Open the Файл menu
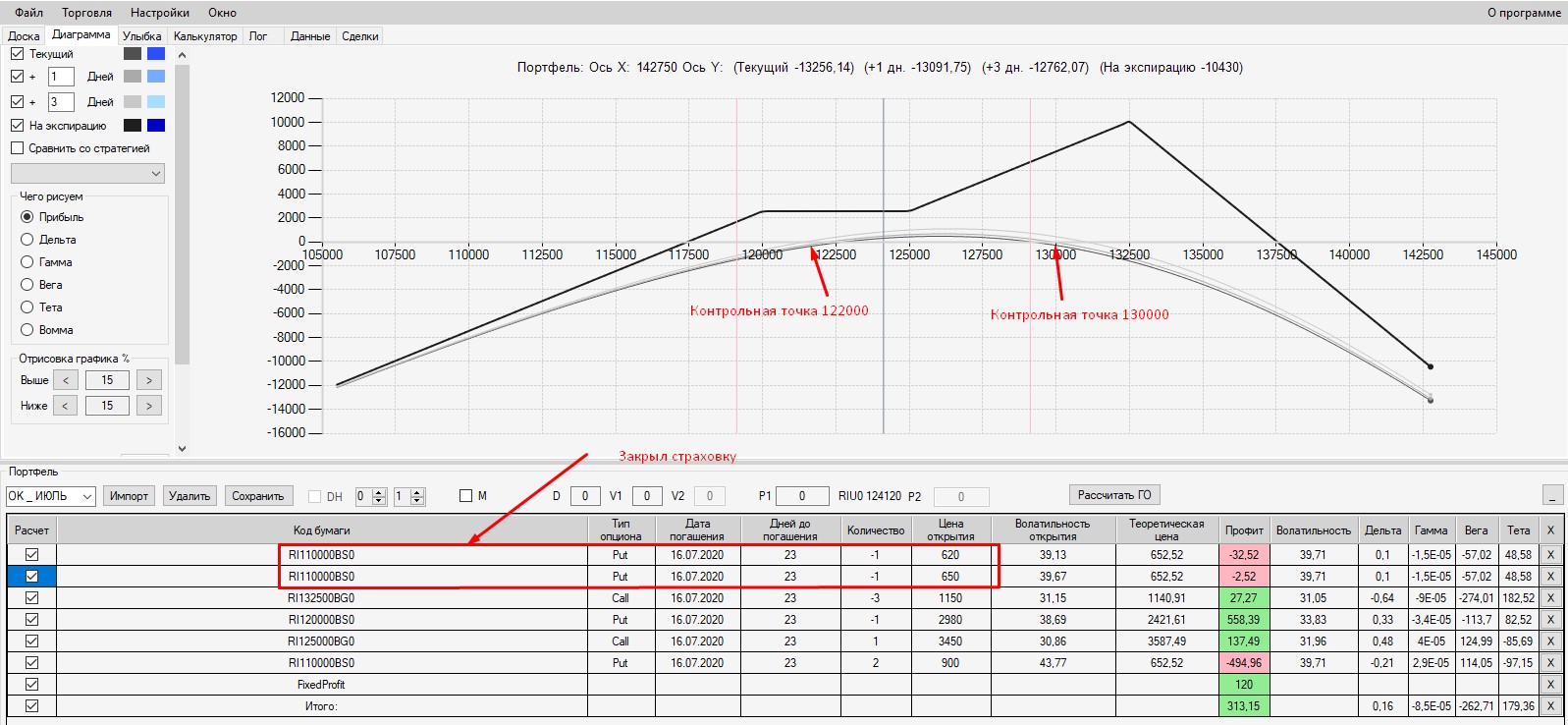This screenshot has width=1568, height=725. coord(28,13)
